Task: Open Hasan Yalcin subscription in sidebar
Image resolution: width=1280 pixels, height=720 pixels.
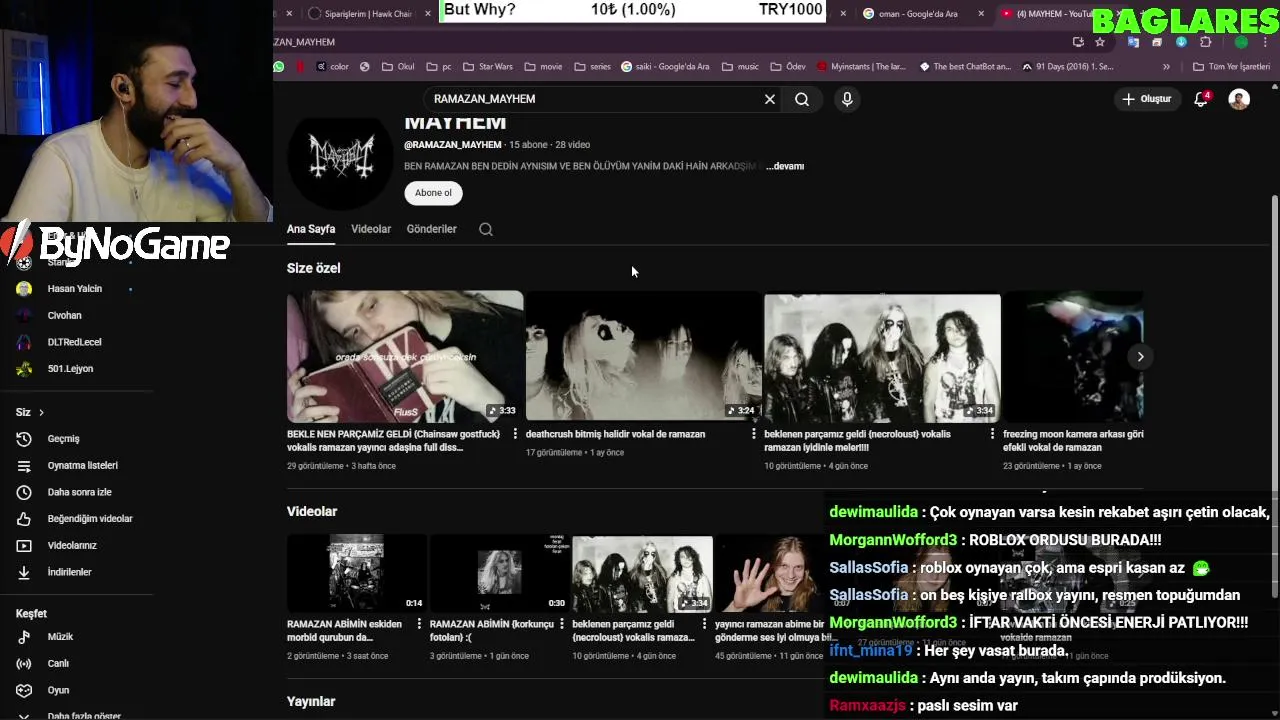Action: [75, 289]
